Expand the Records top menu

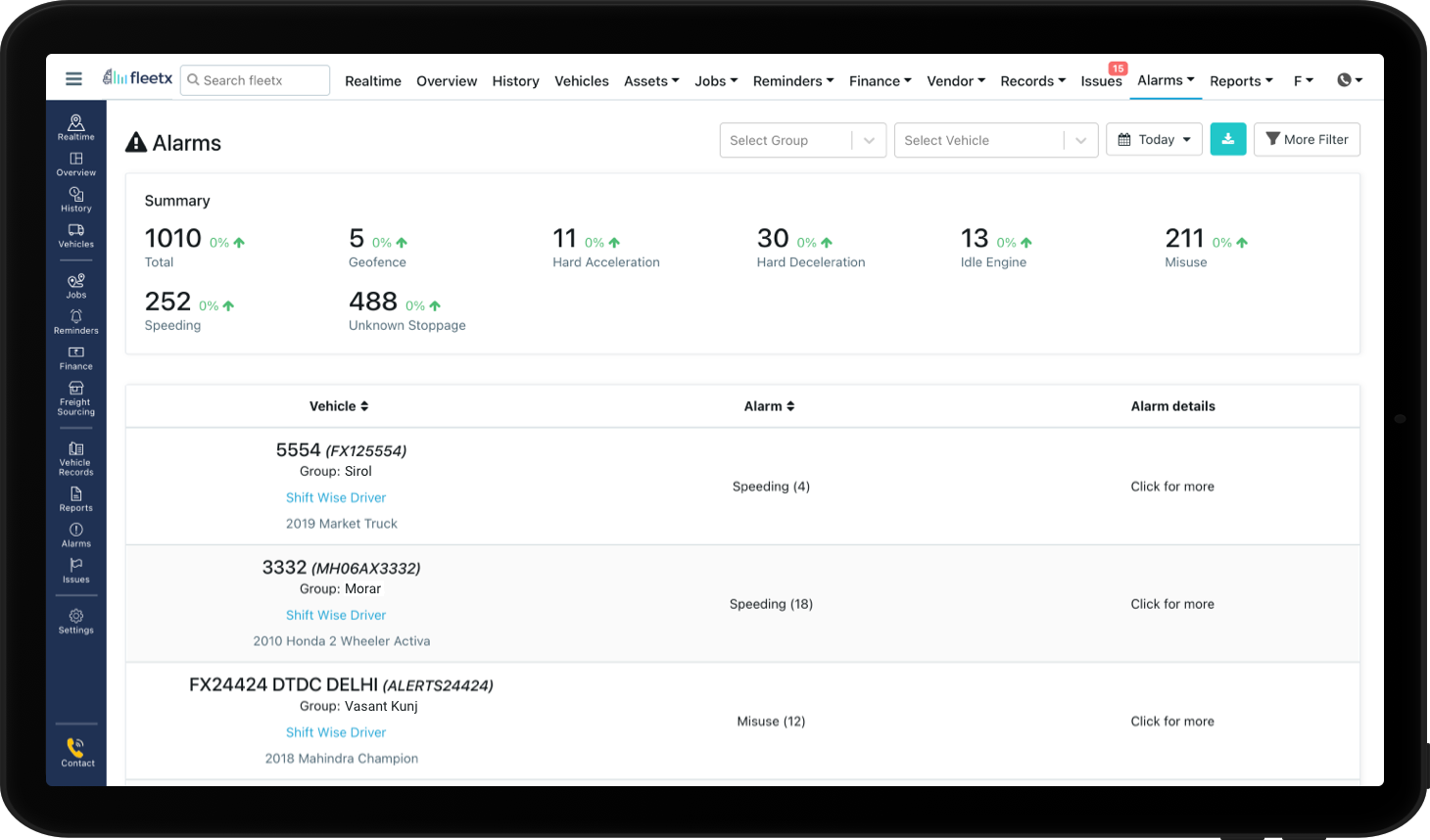pos(1032,81)
